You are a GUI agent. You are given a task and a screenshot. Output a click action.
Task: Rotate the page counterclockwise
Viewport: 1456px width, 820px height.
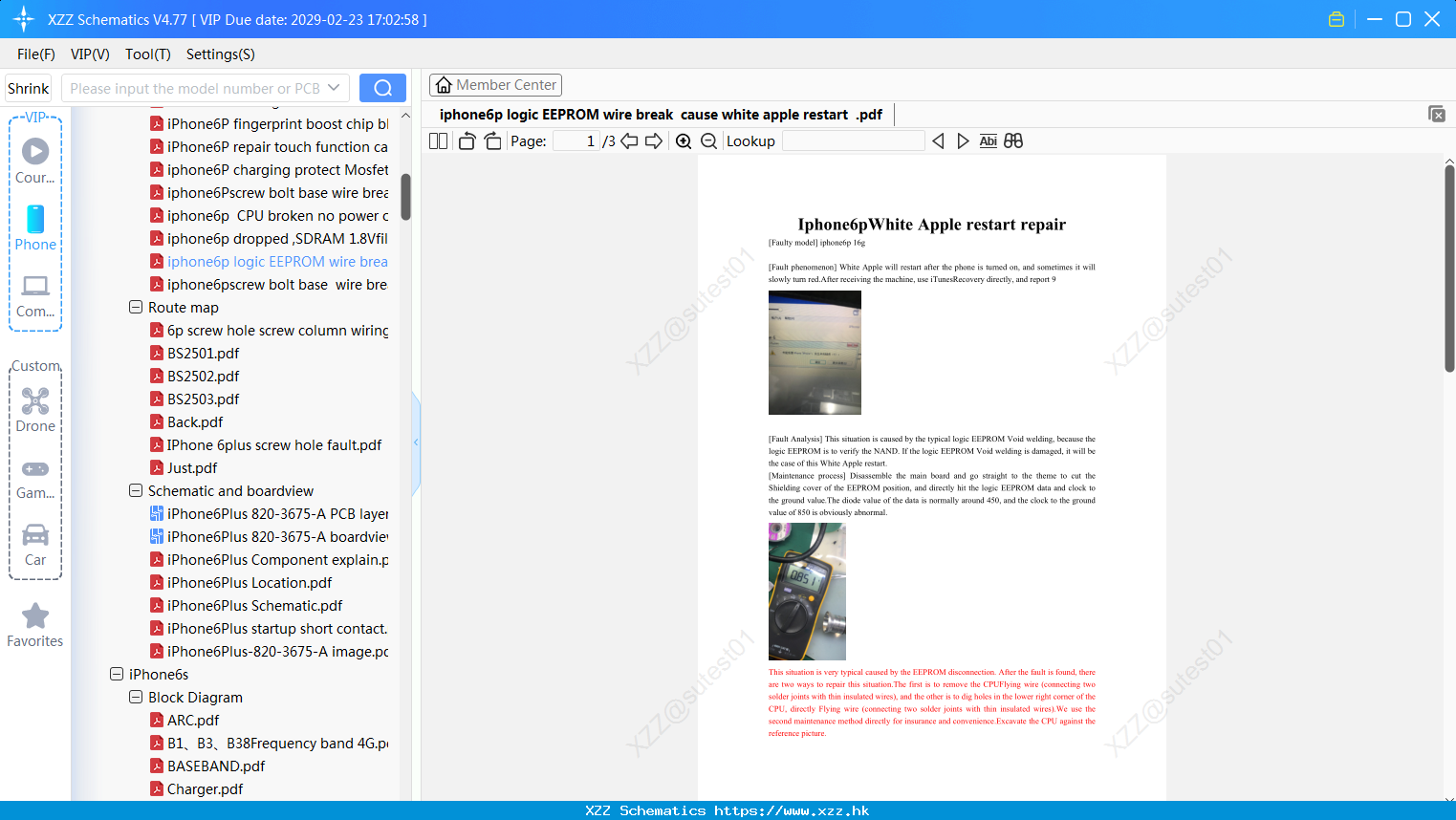(467, 140)
